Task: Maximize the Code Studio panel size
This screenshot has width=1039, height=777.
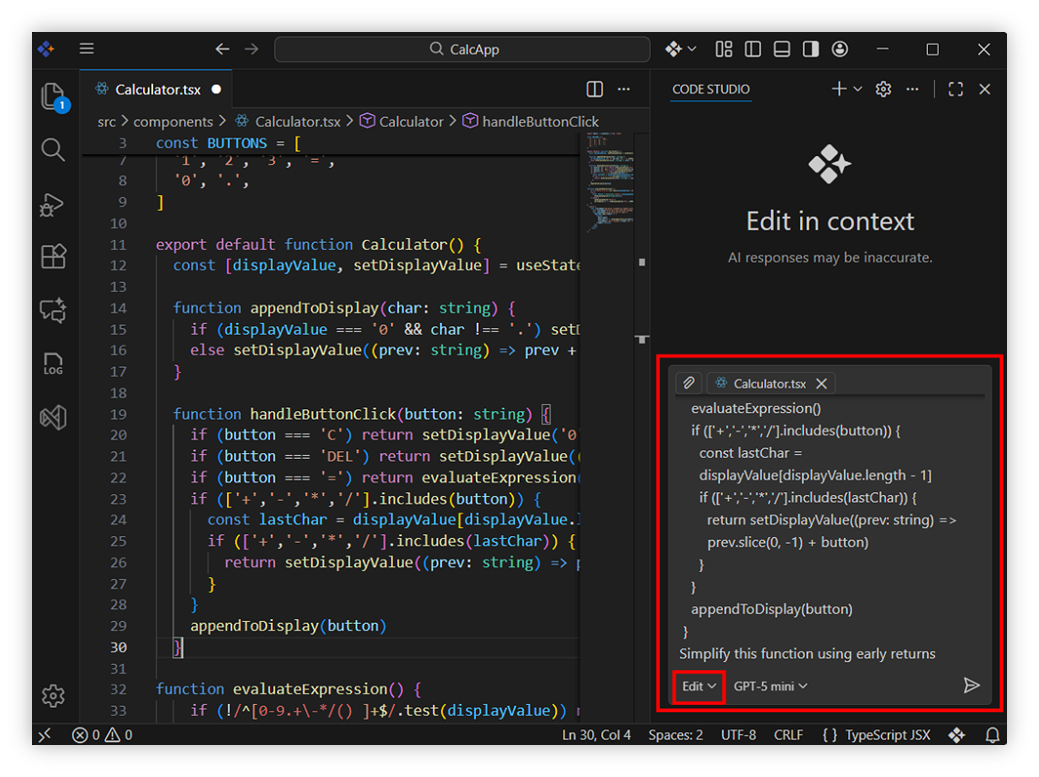Action: tap(955, 89)
